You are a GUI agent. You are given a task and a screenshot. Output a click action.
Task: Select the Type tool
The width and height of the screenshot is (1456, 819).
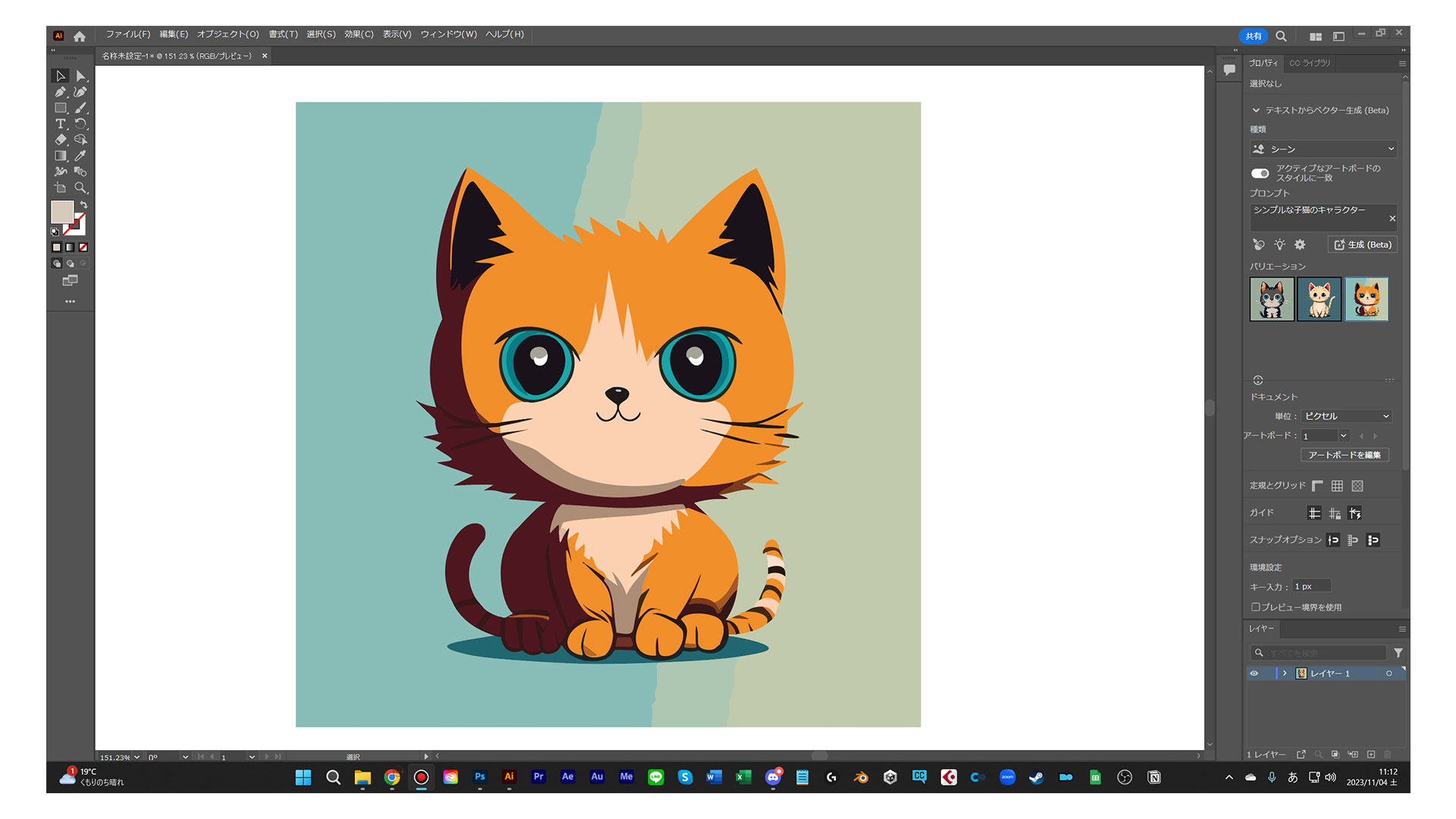click(61, 124)
